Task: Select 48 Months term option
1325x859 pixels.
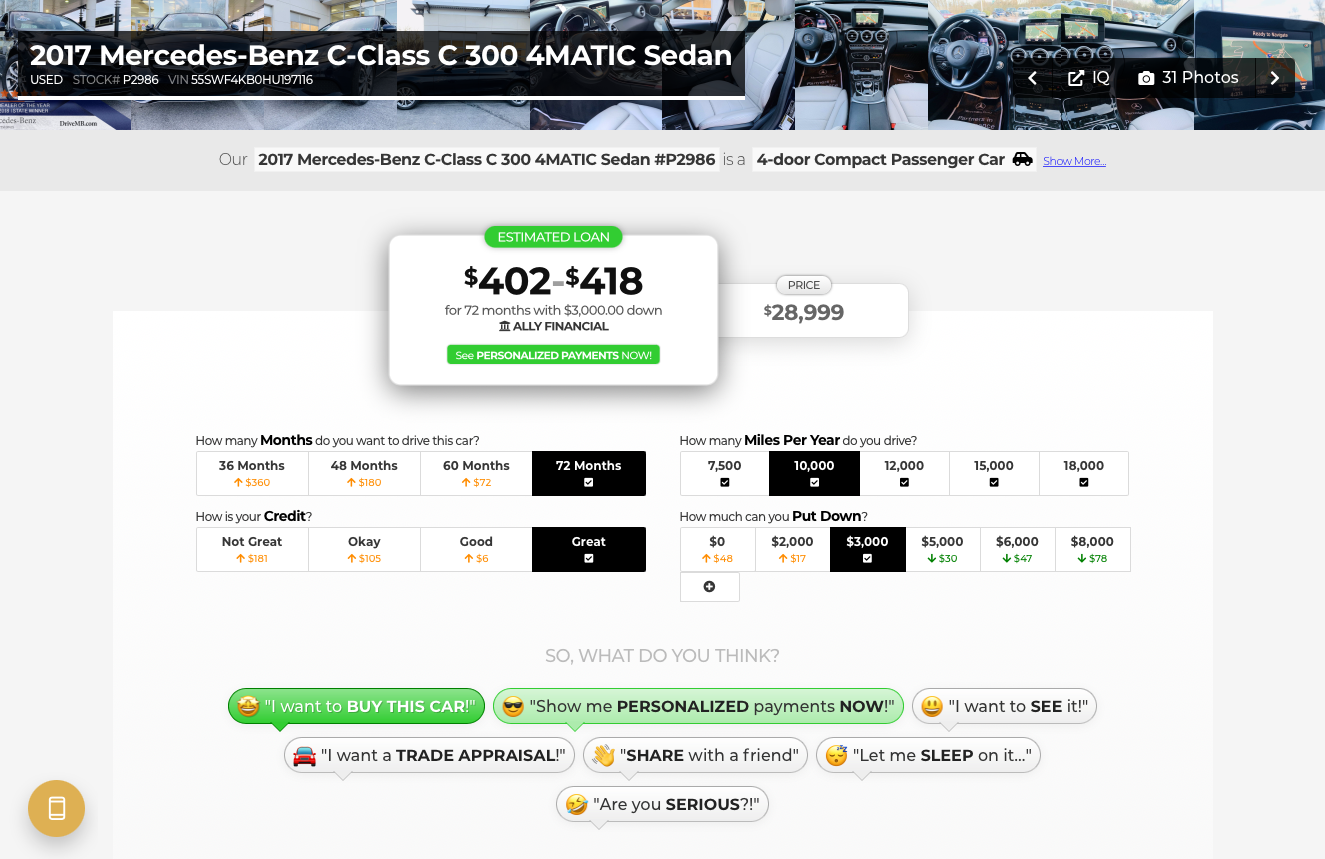Action: point(364,473)
